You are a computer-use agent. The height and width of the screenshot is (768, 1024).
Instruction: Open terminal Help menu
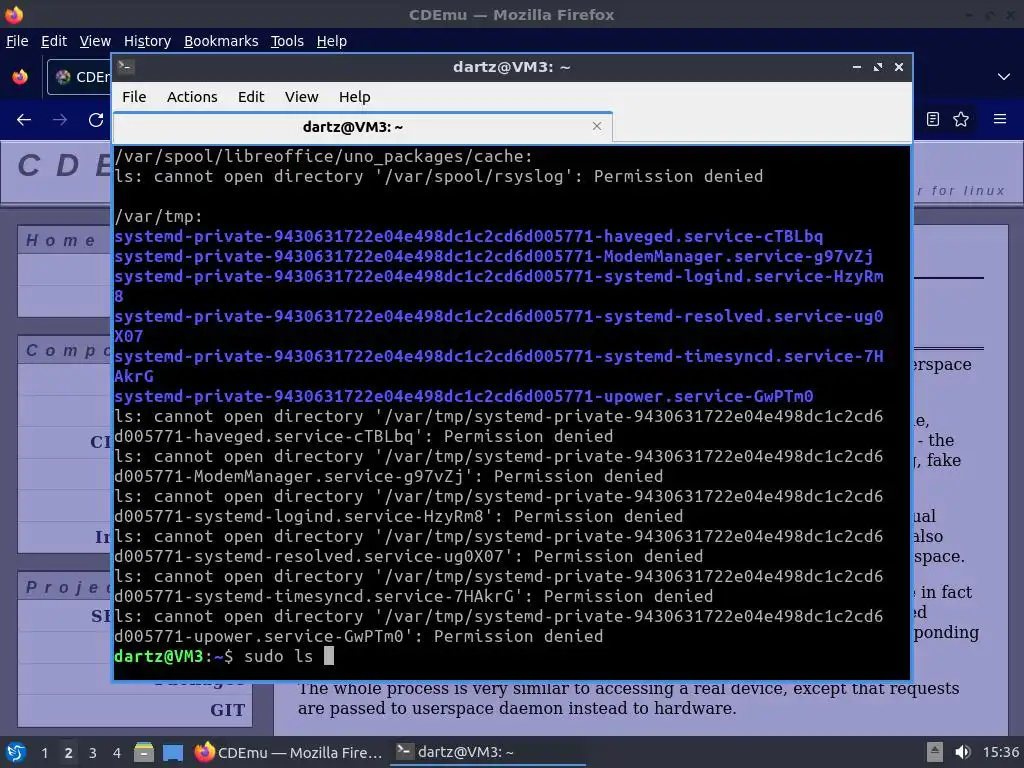click(x=355, y=97)
